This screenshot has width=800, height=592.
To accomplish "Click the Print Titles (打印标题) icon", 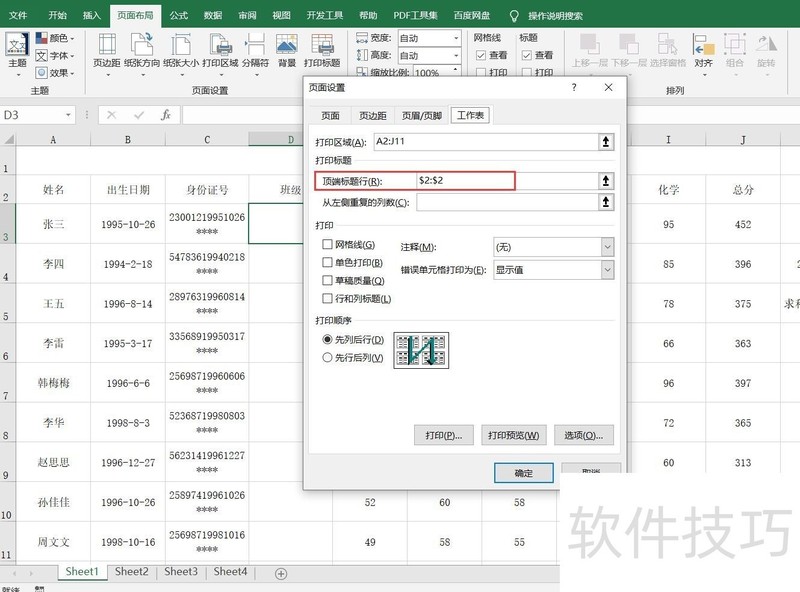I will pos(322,44).
